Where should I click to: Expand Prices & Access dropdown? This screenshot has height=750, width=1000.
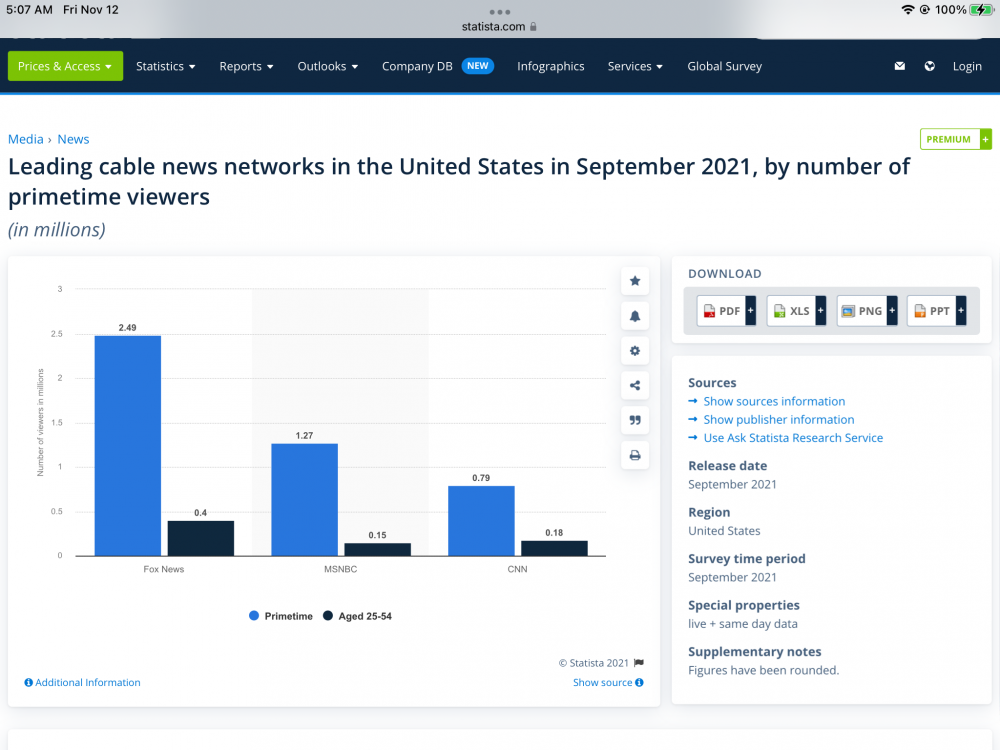tap(65, 66)
